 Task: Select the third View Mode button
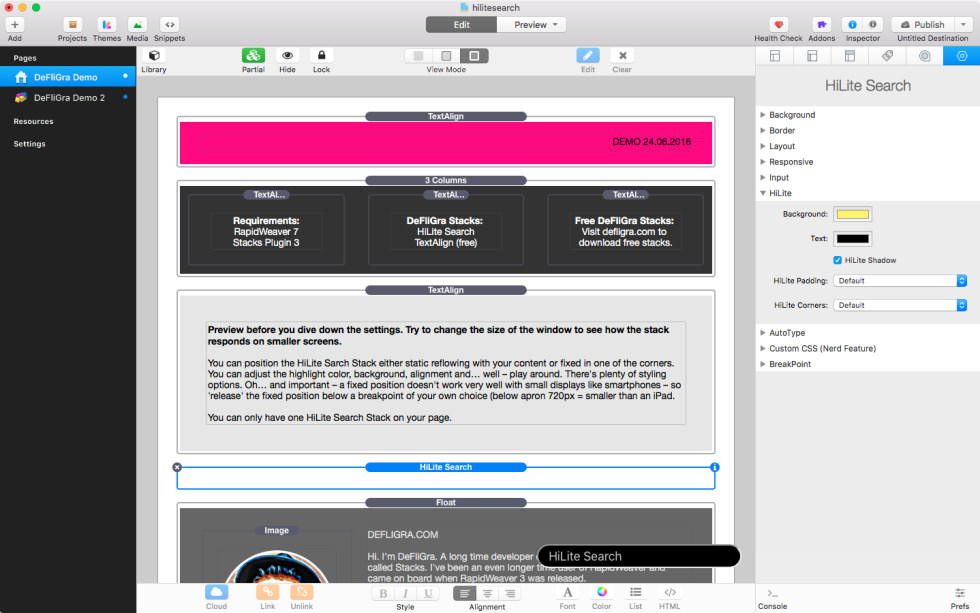pos(474,56)
